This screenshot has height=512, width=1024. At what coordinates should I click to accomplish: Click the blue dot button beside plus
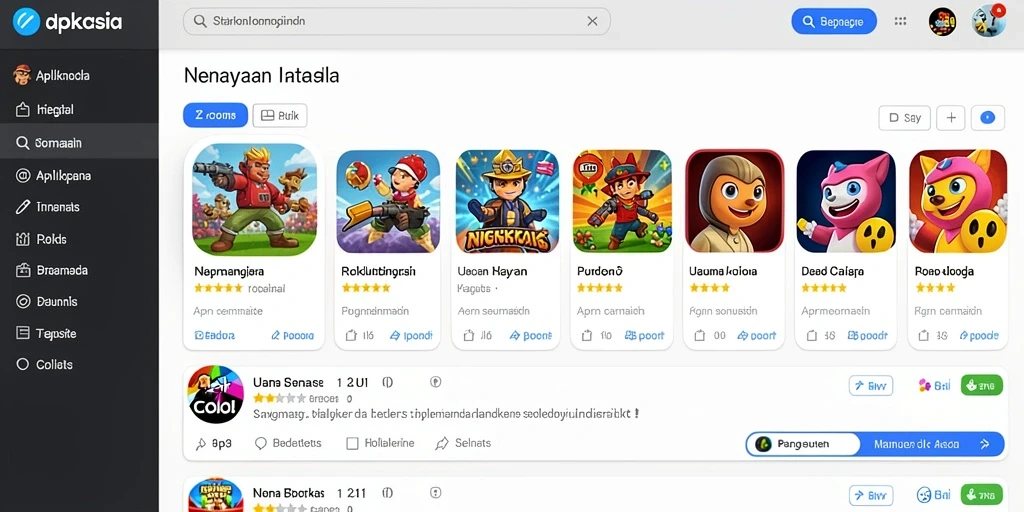pos(987,118)
